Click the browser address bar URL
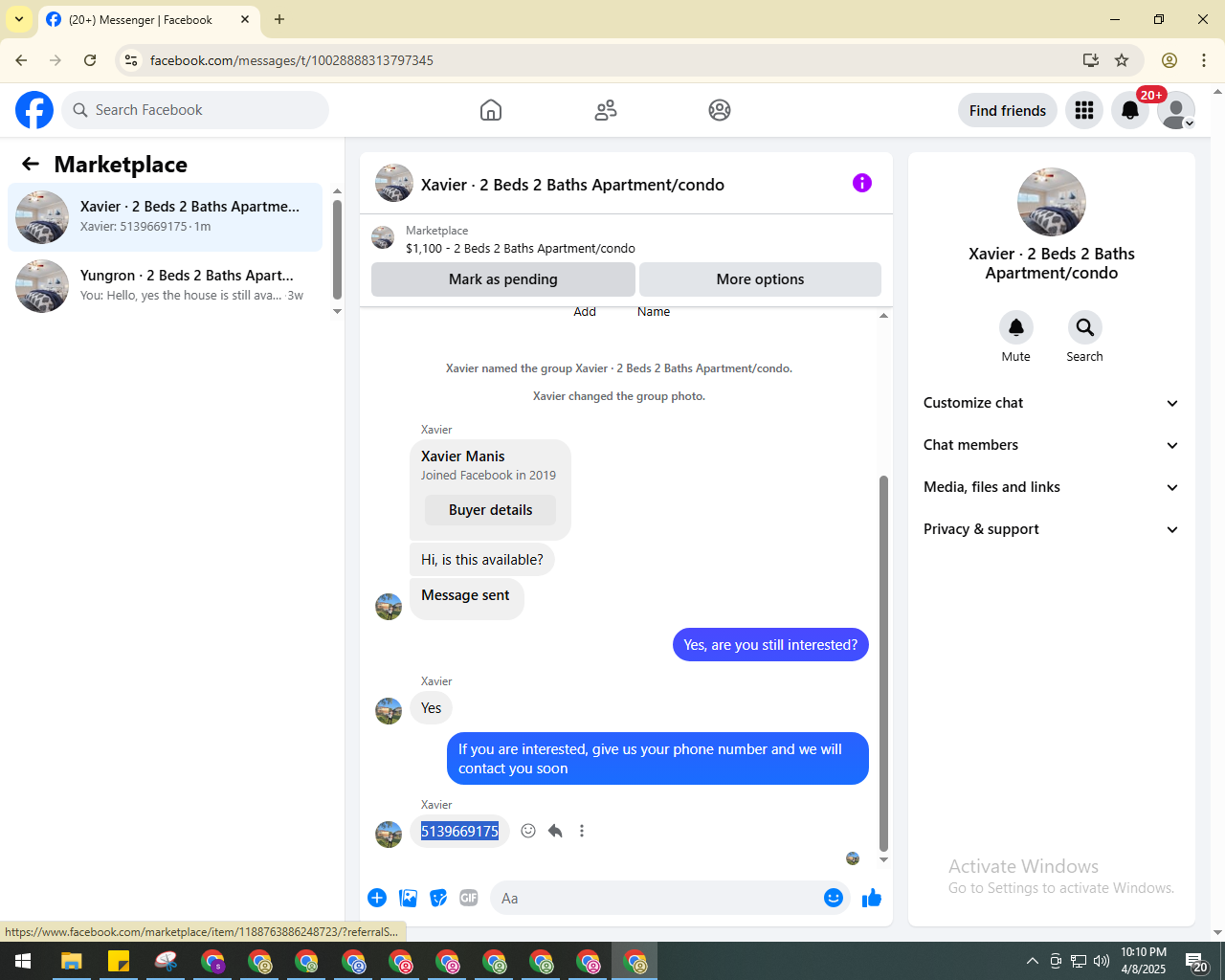Viewport: 1225px width, 980px height. coord(292,60)
